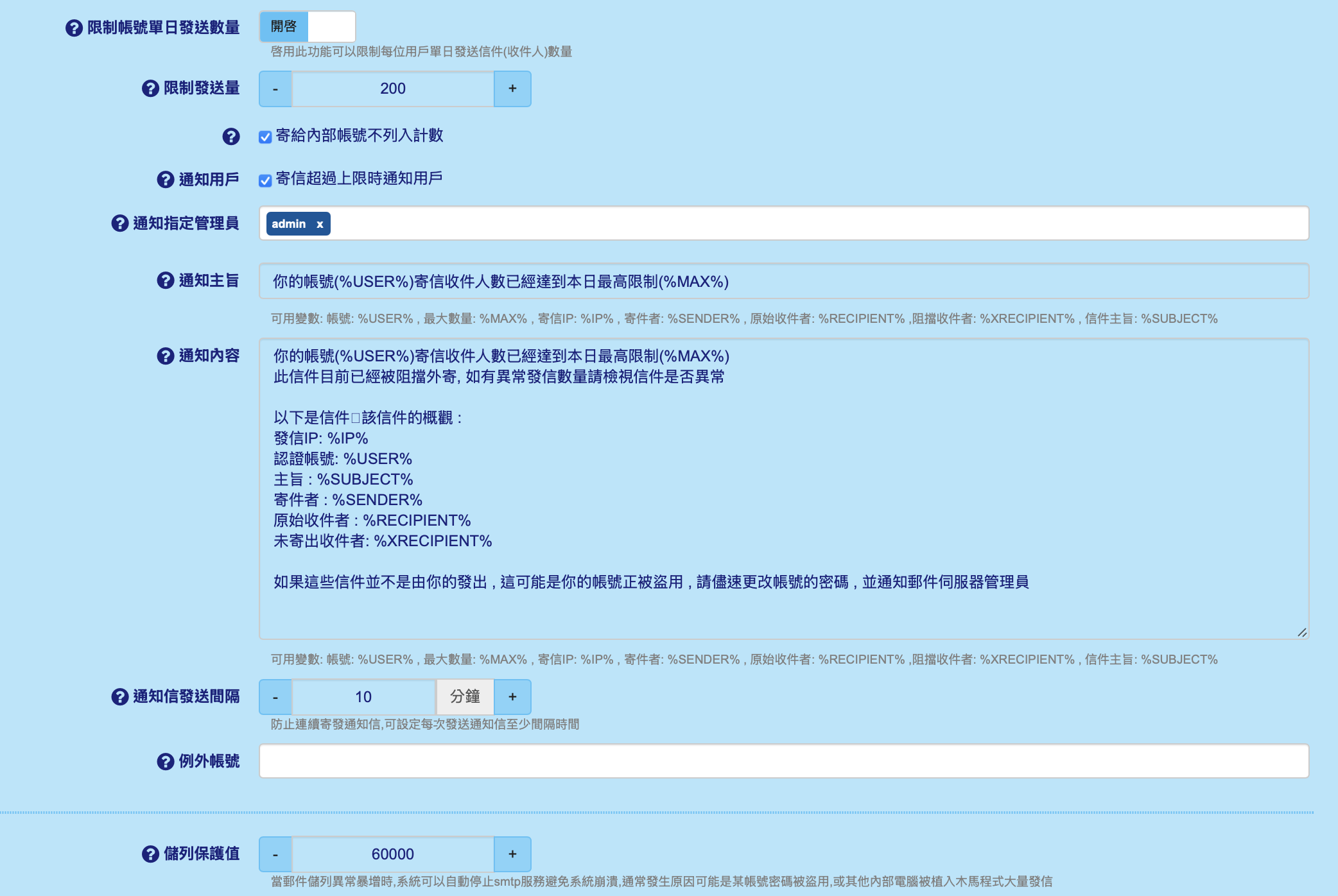This screenshot has height=896, width=1338.
Task: Click help icon beside 儲列保護值
Action: click(150, 854)
